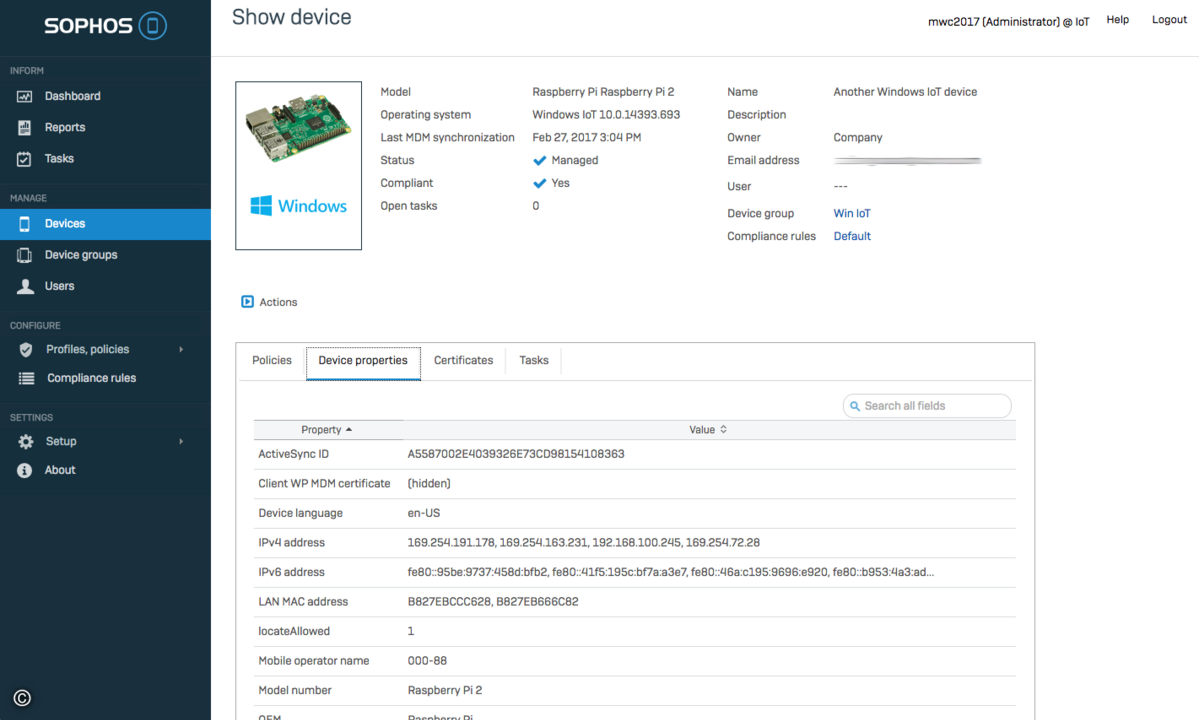
Task: Click the search magnifier icon
Action: tap(855, 406)
